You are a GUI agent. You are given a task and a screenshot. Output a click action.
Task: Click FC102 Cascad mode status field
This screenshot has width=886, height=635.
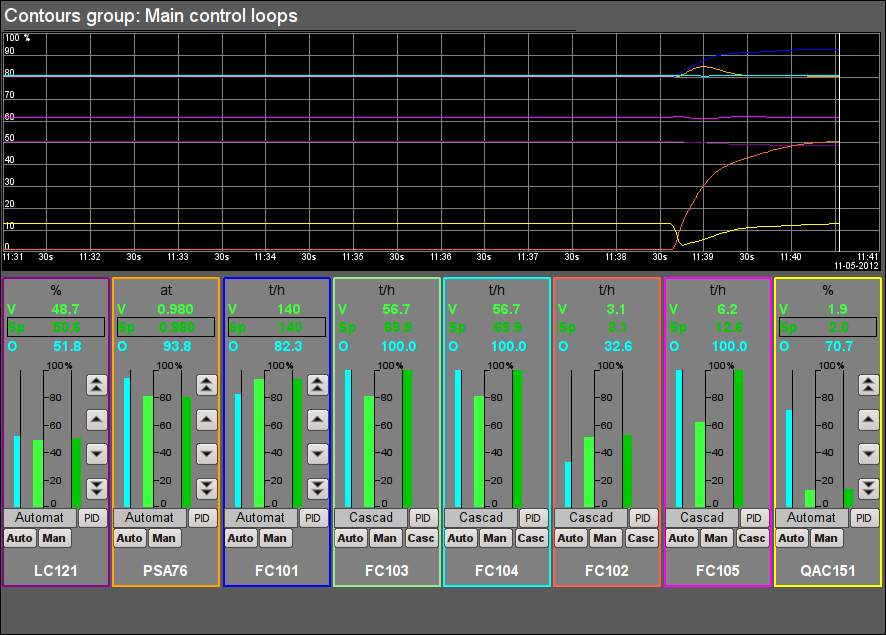[x=592, y=517]
